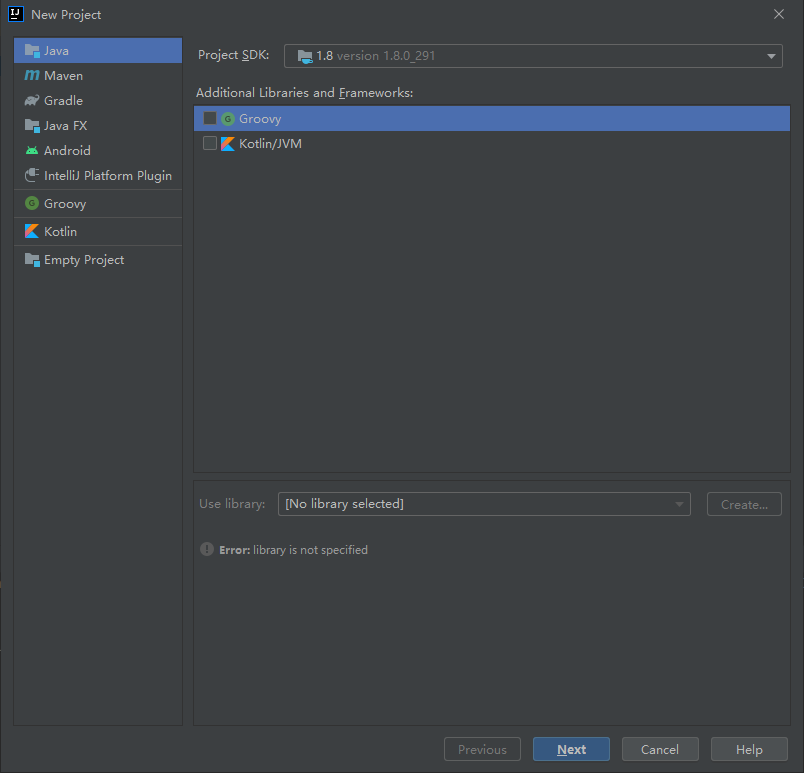
Task: Click the Kotlin logo icon in the sidebar
Action: [x=32, y=231]
